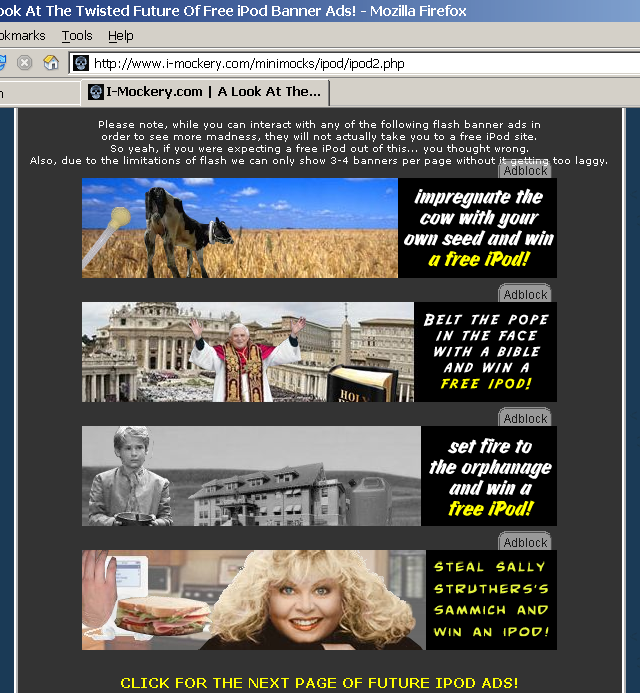Go to the Home page icon

(51, 63)
